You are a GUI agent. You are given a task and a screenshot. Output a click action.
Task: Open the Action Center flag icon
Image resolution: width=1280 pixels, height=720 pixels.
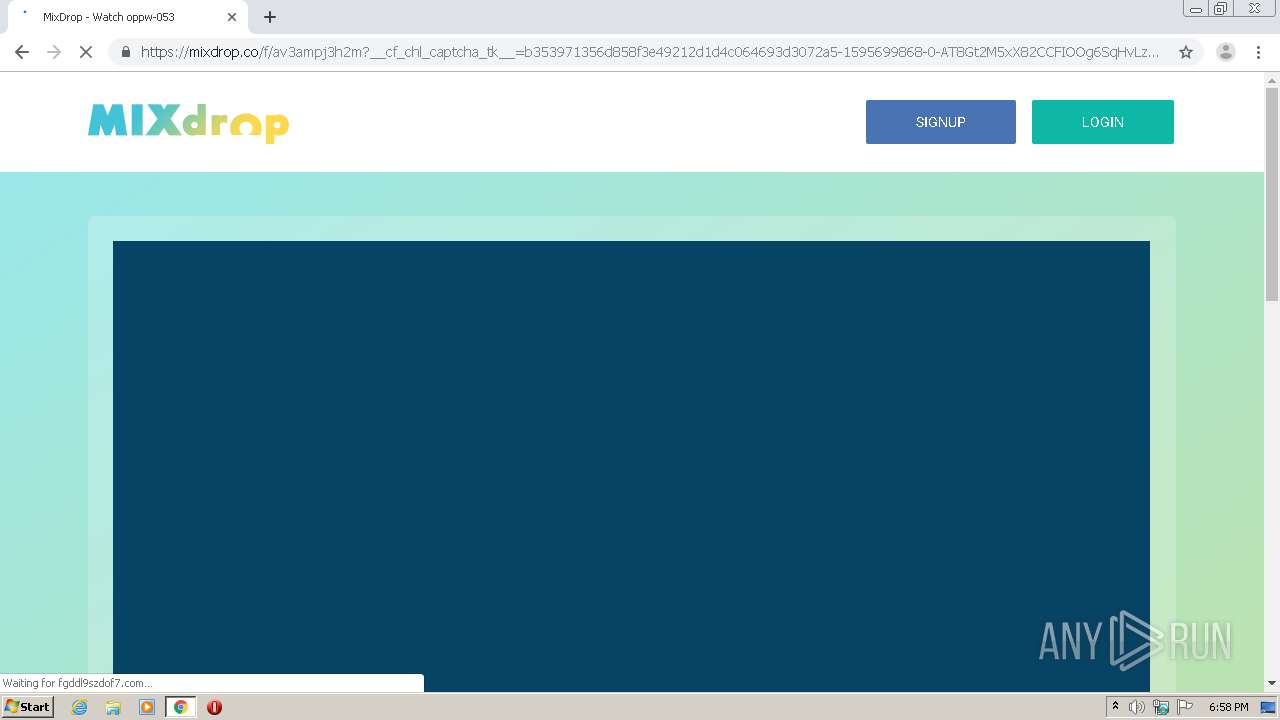tap(1185, 707)
